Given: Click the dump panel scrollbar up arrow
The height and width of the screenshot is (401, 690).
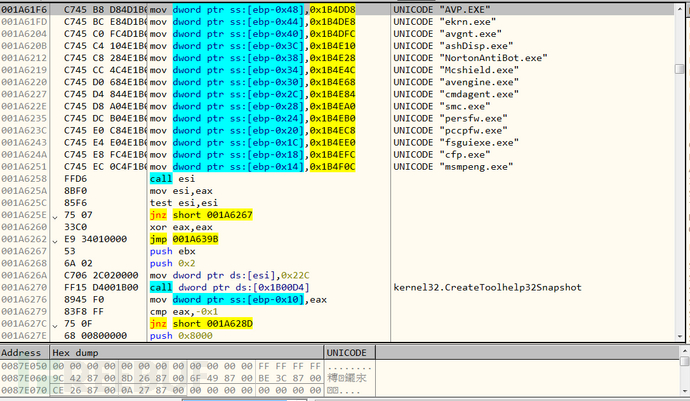Looking at the screenshot, I should click(x=685, y=351).
